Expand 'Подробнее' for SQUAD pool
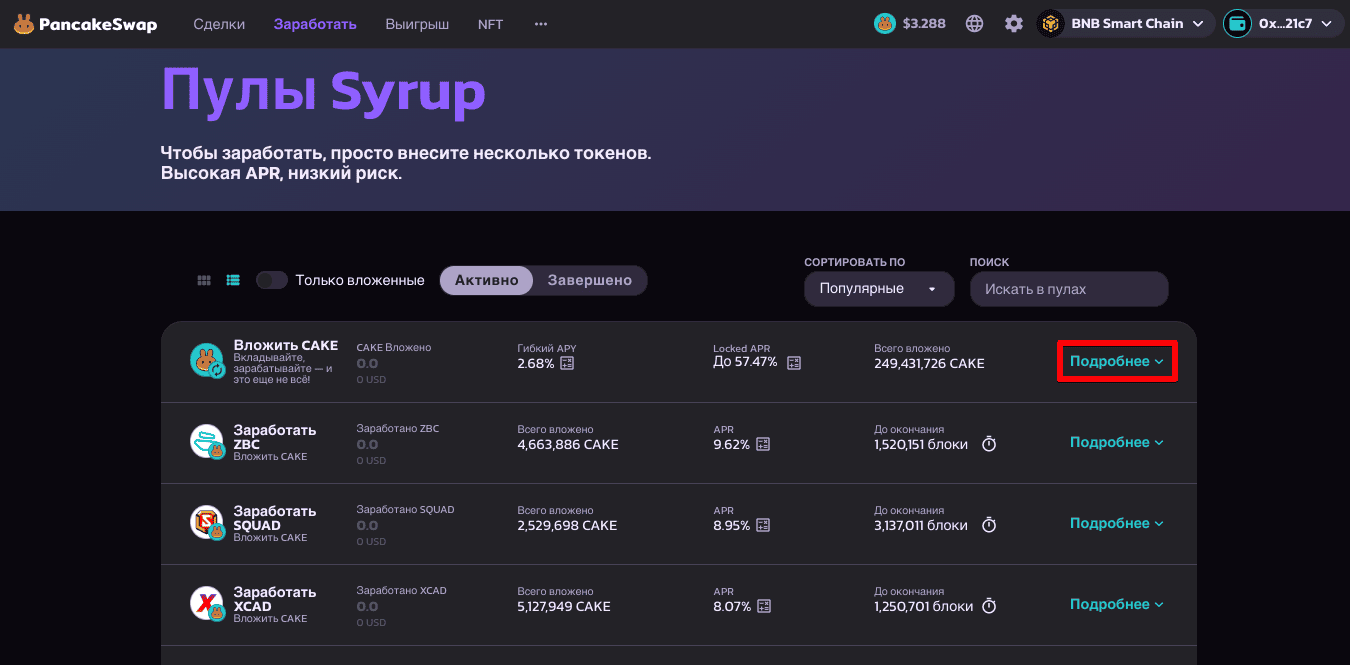The image size is (1350, 665). pos(1117,523)
